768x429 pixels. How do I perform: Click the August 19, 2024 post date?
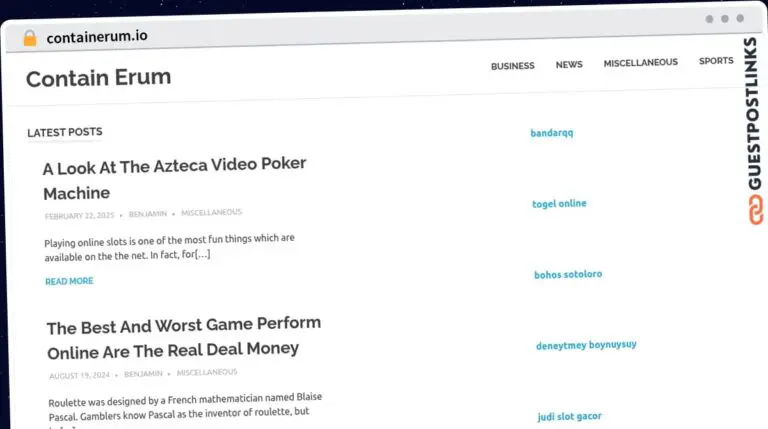[79, 375]
